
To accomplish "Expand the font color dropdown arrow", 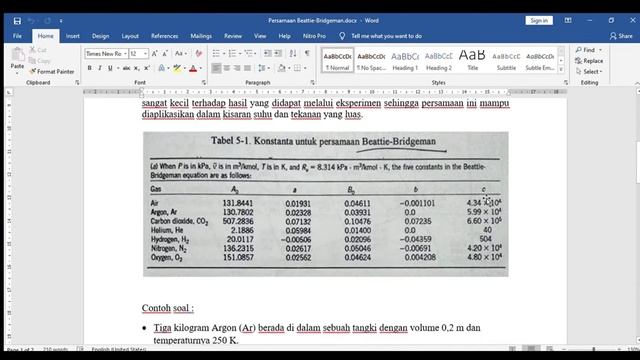I will point(200,68).
